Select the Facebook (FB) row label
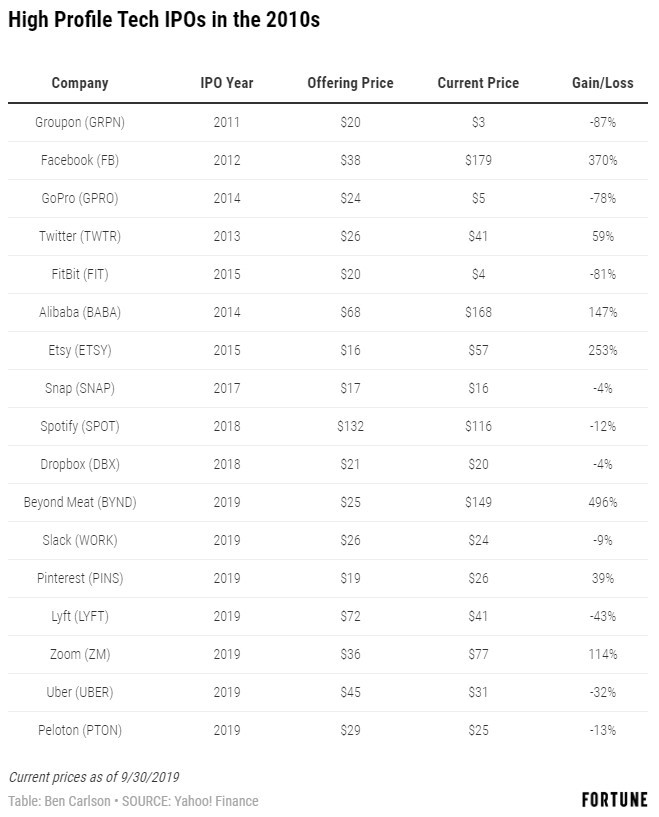659x817 pixels. pos(80,160)
